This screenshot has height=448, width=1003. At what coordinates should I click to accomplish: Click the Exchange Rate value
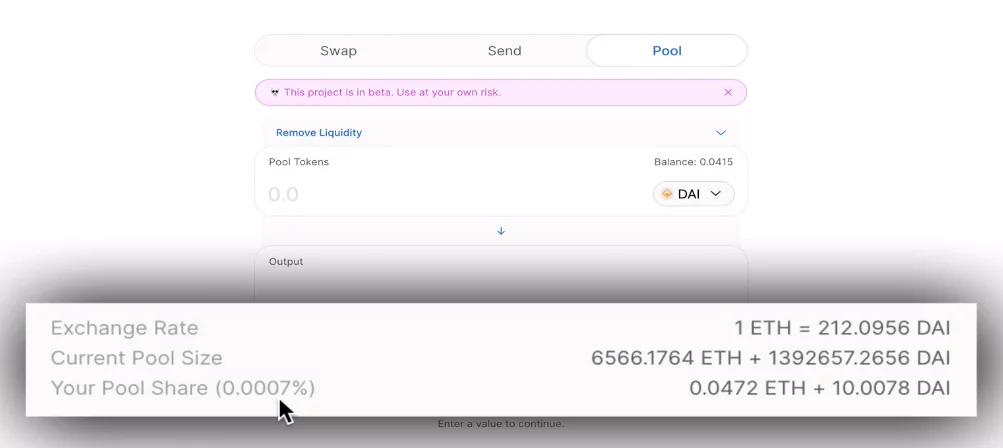click(x=842, y=328)
